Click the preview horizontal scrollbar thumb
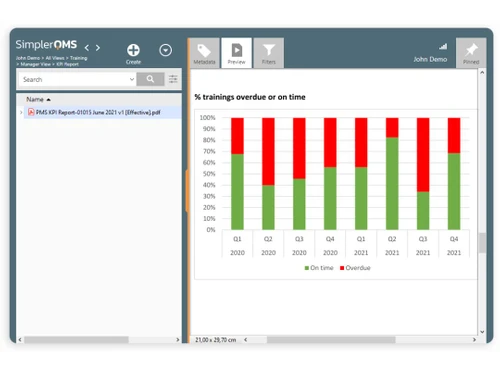The height and width of the screenshot is (375, 500). coord(331,340)
